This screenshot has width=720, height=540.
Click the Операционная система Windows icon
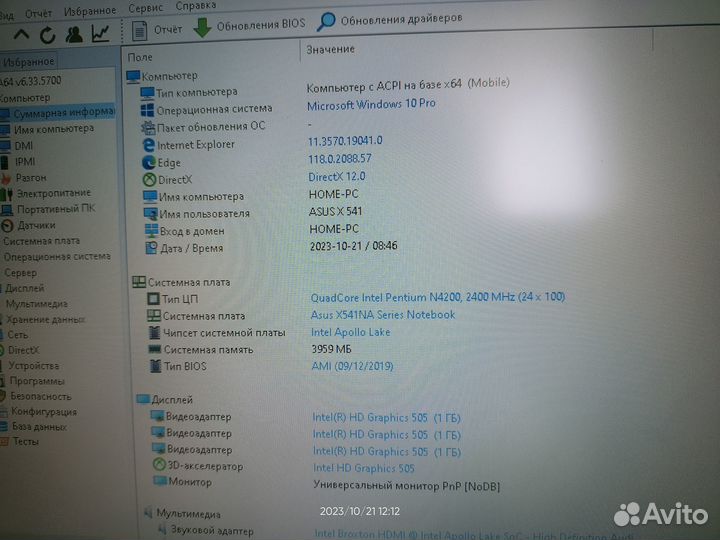click(x=147, y=110)
